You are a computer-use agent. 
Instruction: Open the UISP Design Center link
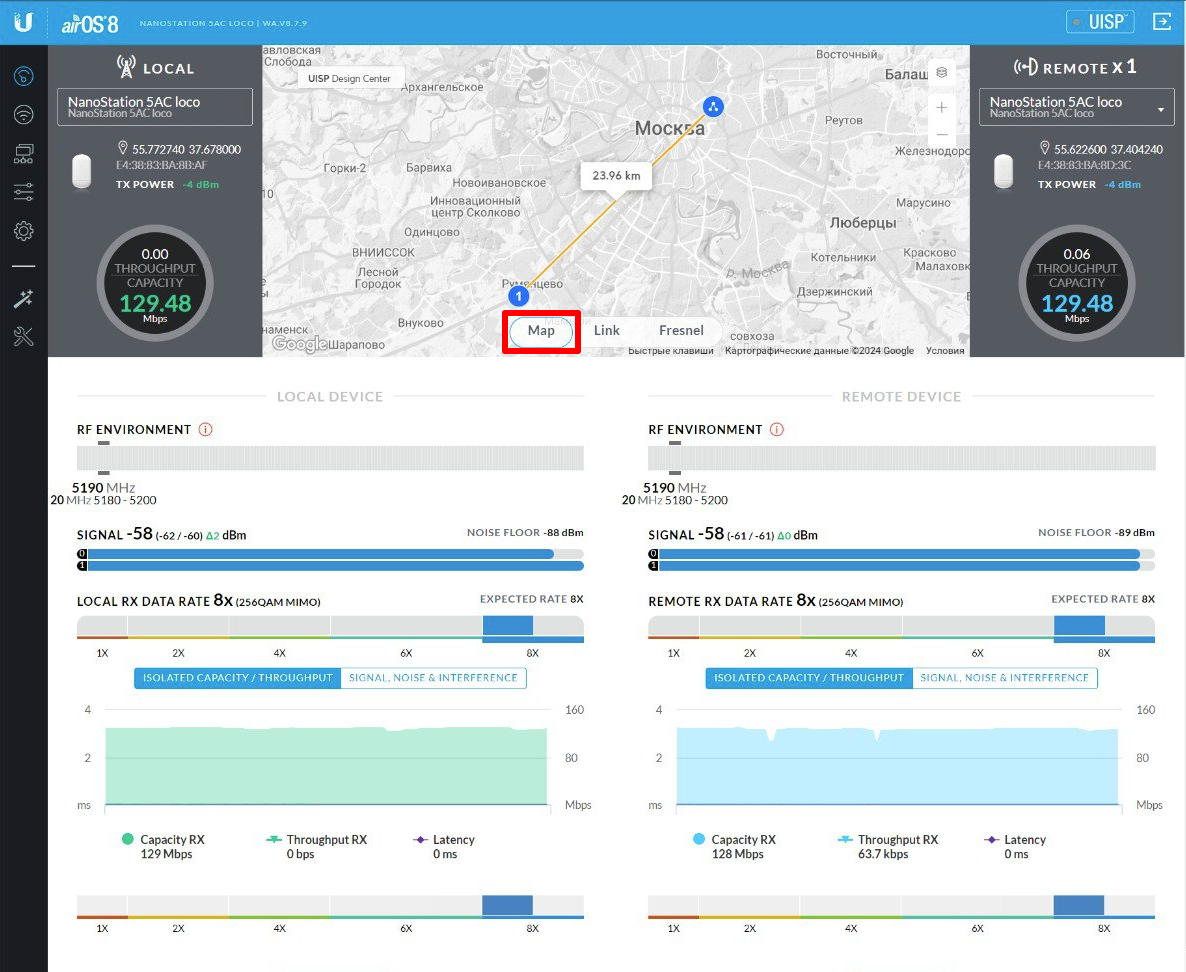click(x=349, y=79)
